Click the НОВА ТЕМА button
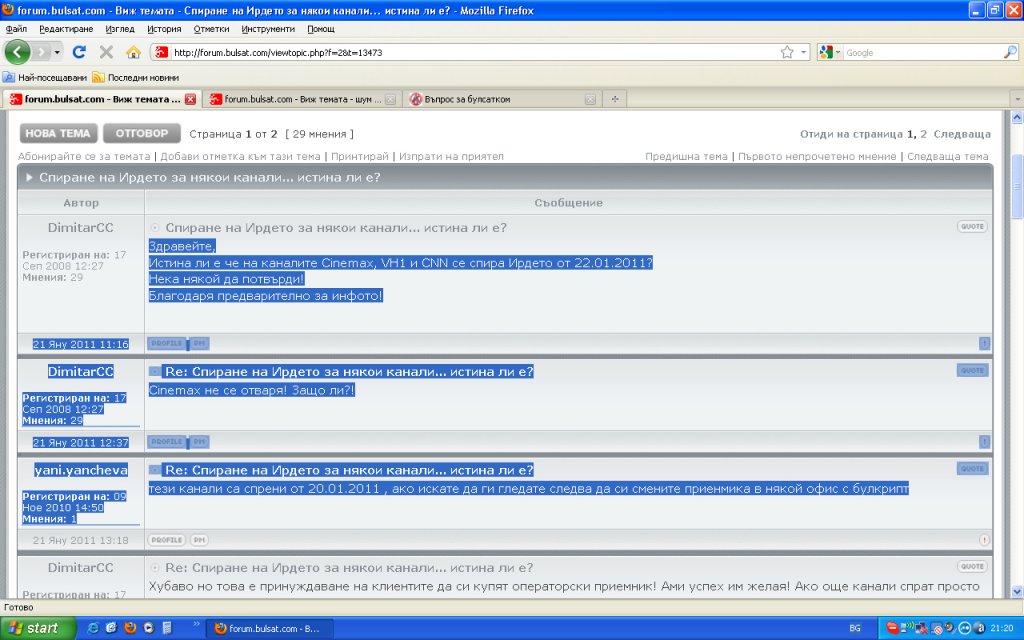The image size is (1024, 640). coord(58,133)
